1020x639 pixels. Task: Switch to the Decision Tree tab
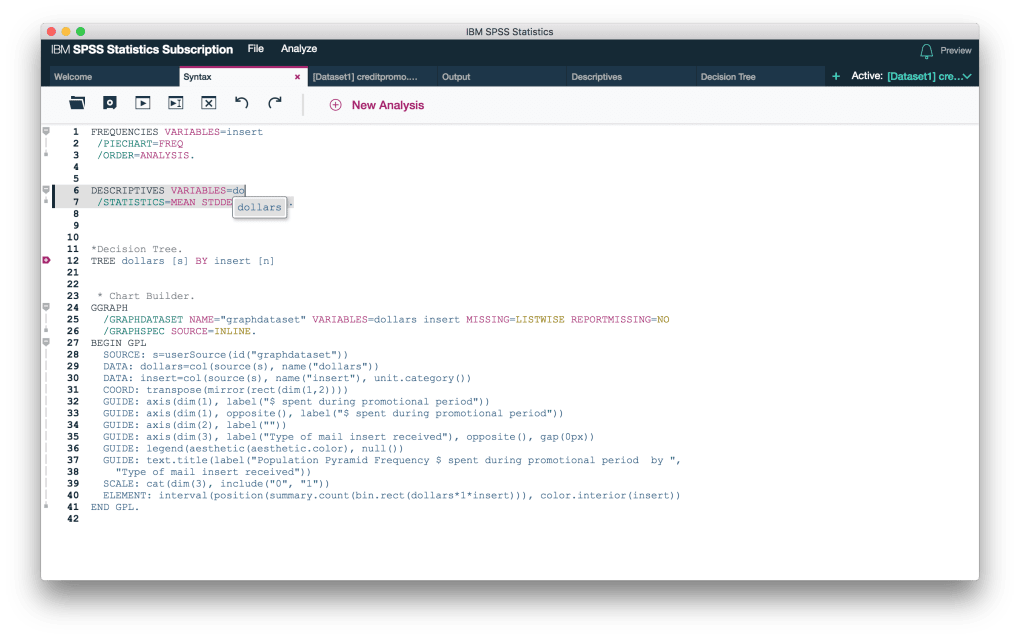click(x=760, y=77)
